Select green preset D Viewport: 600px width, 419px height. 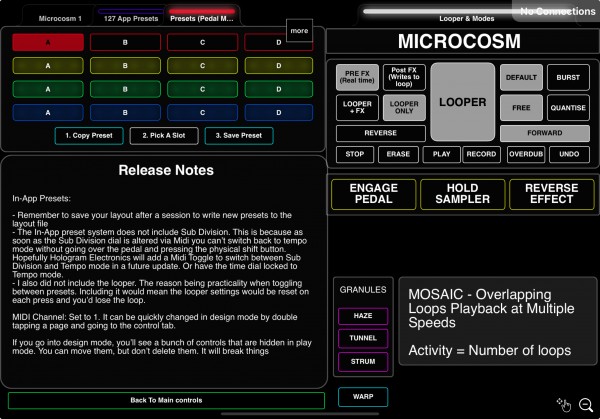tap(279, 89)
